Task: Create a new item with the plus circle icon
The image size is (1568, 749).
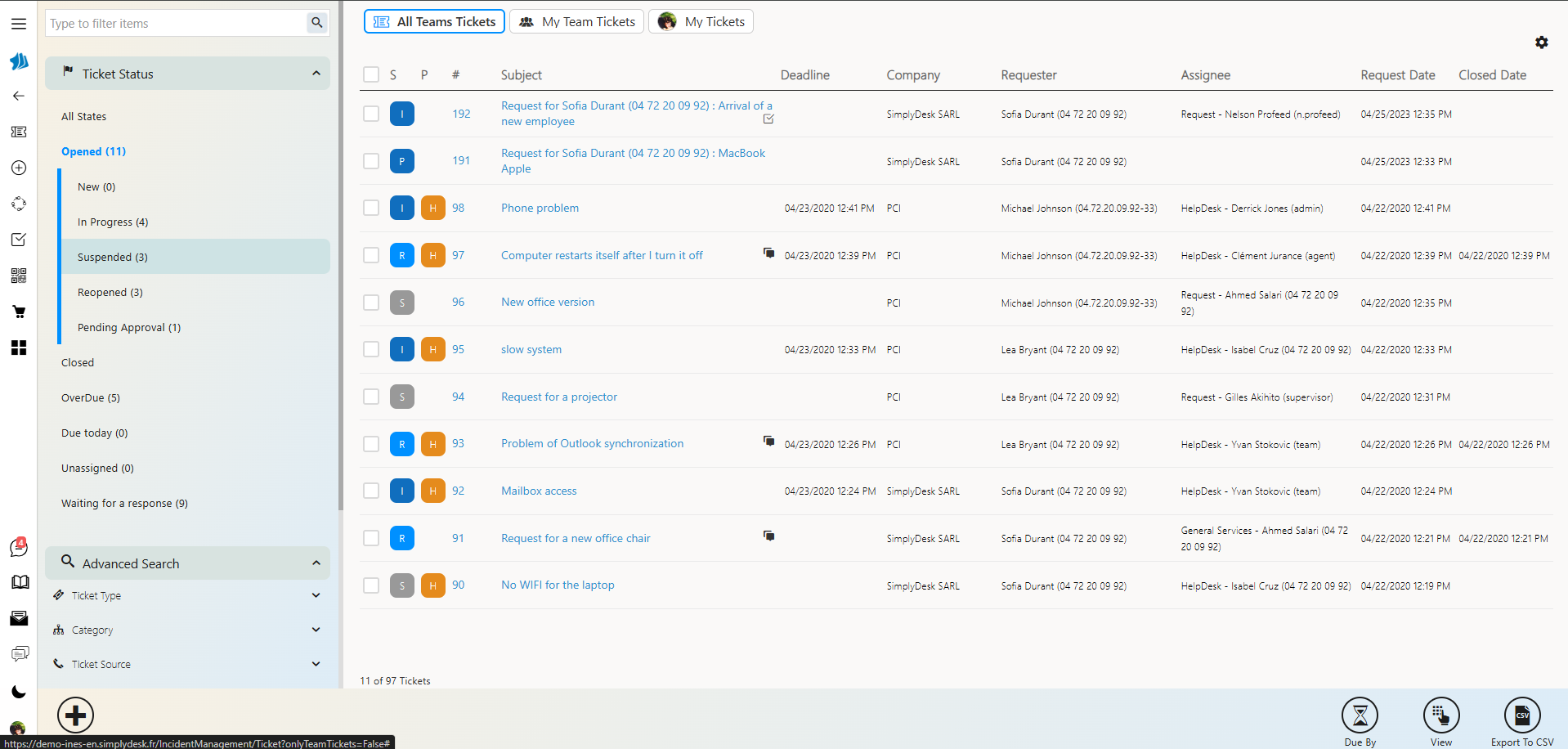Action: tap(18, 168)
